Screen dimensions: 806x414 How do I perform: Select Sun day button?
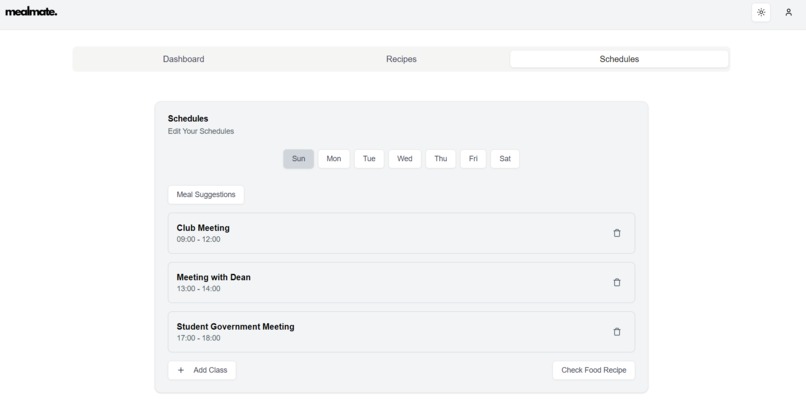299,159
